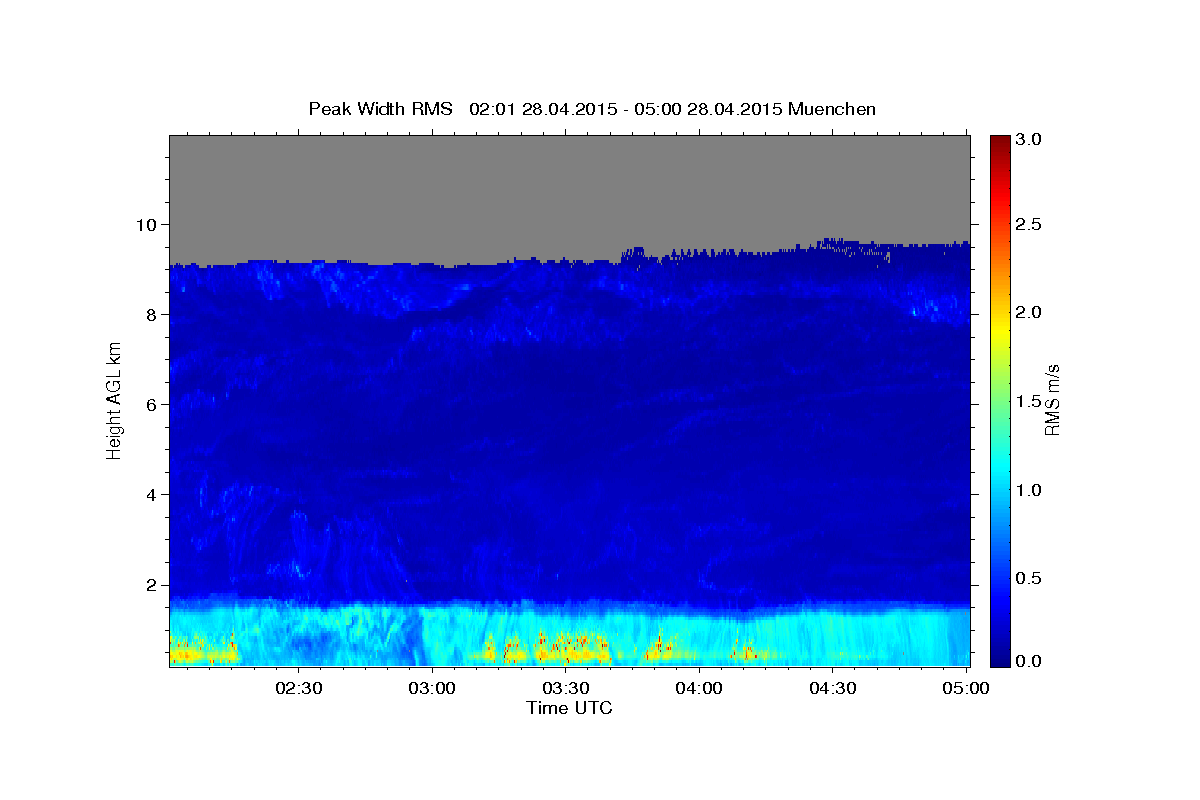Click the 03:00 time tick label

click(431, 688)
